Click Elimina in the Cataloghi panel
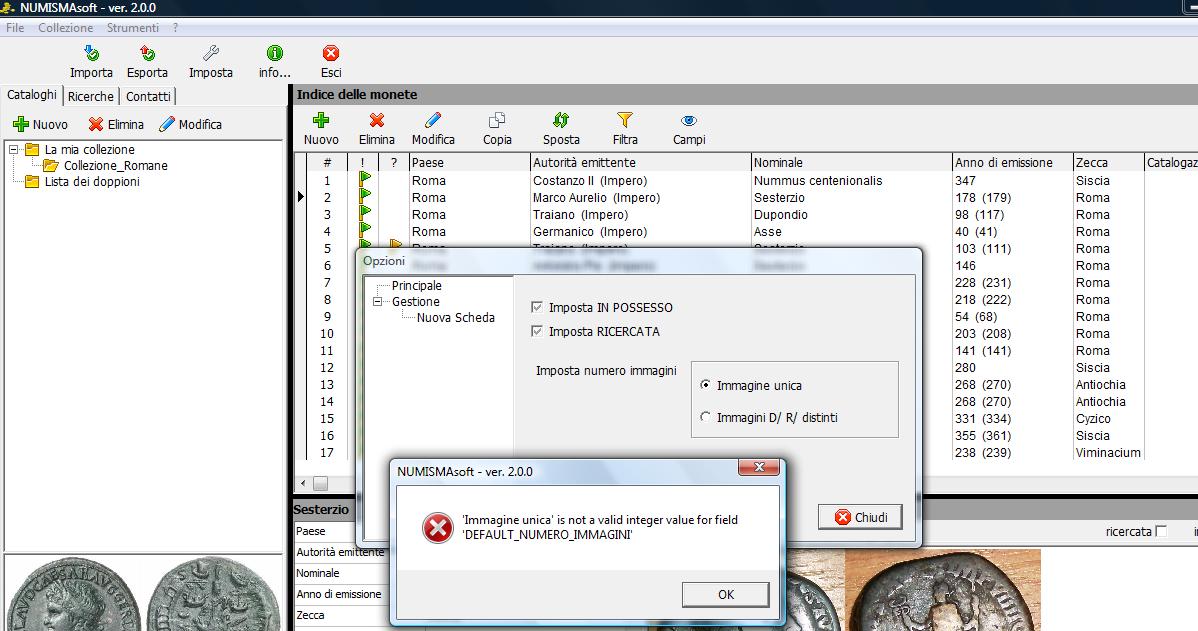This screenshot has height=631, width=1198. tap(115, 124)
